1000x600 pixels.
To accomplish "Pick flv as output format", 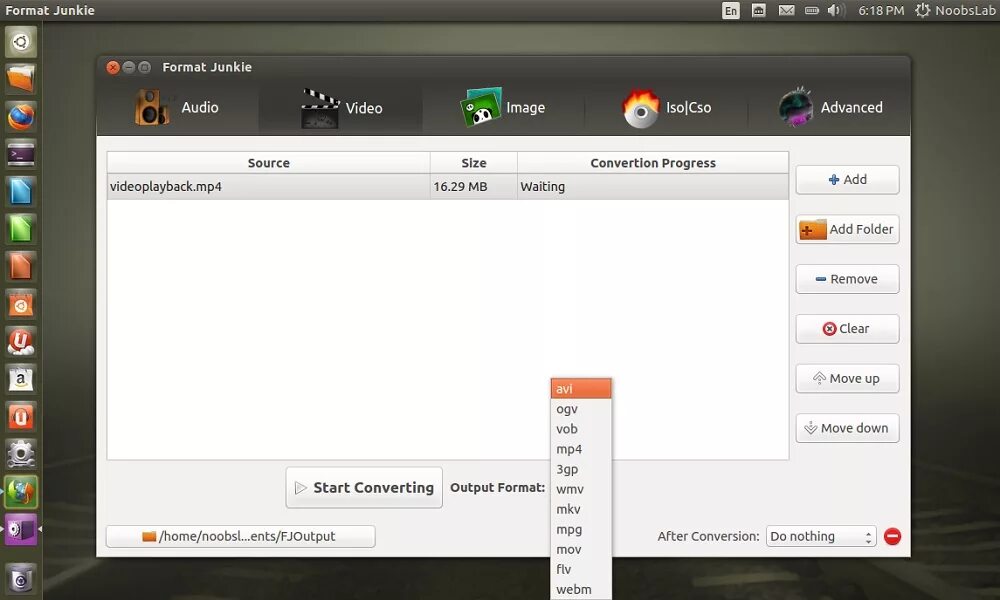I will [581, 569].
